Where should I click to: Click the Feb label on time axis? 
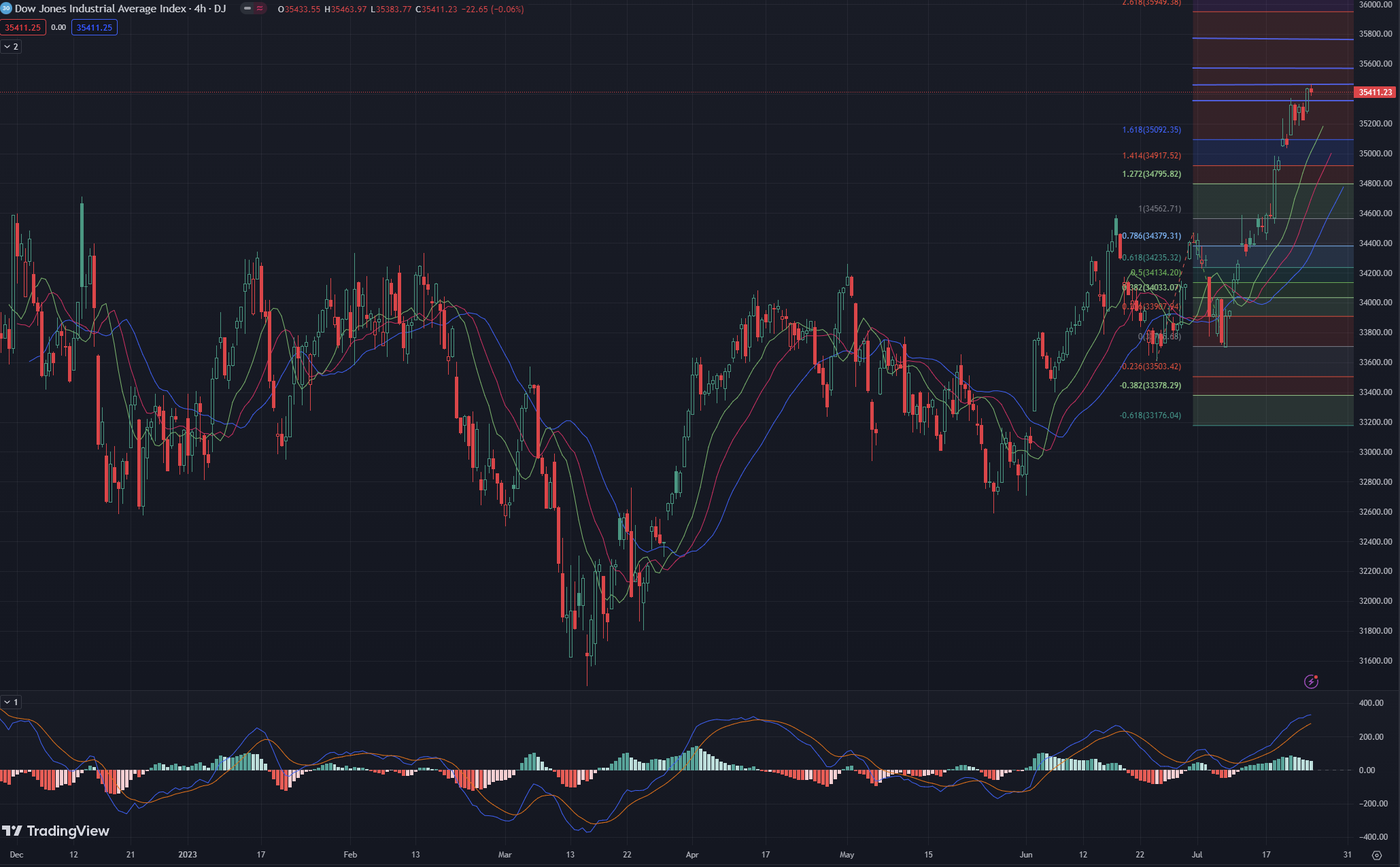click(350, 855)
